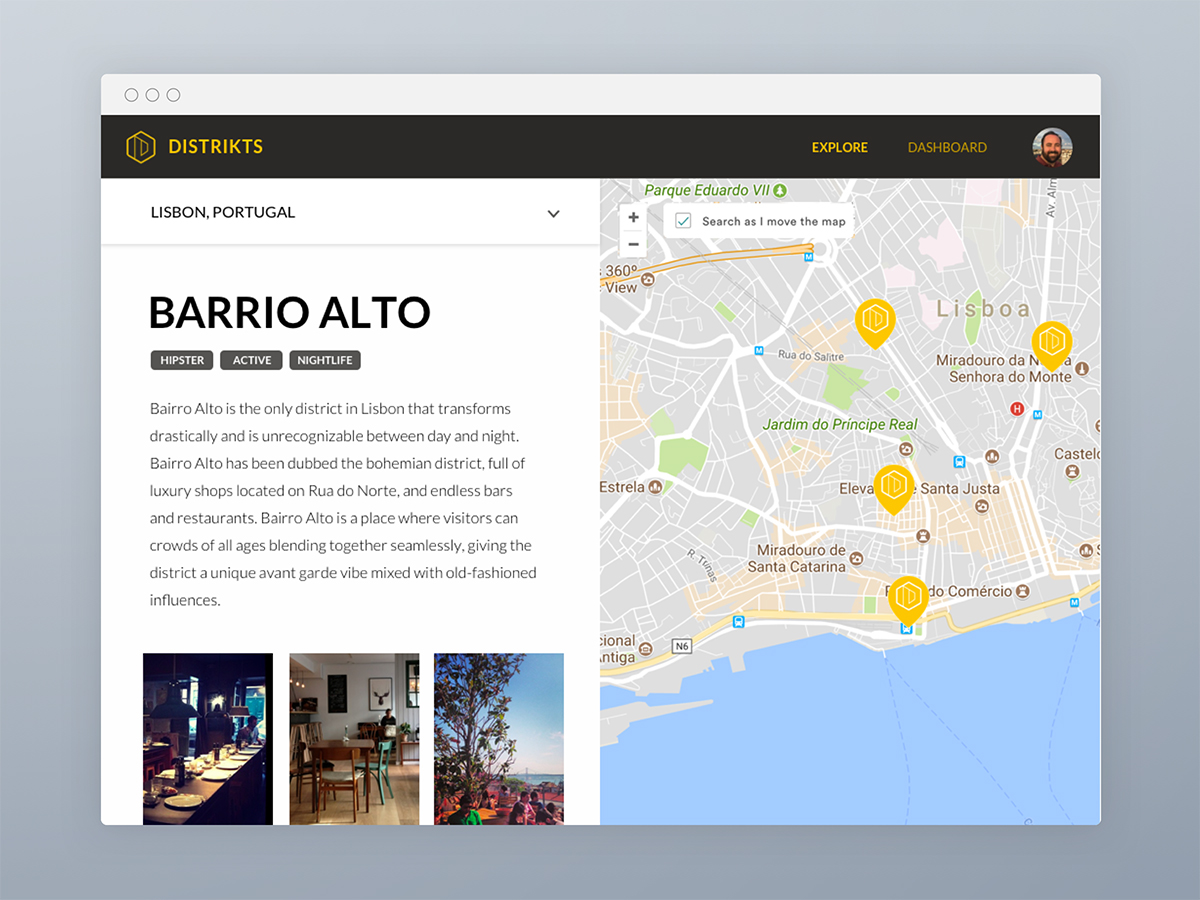The width and height of the screenshot is (1200, 900).
Task: Select the district pin near Rua do Salitre
Action: 875,319
